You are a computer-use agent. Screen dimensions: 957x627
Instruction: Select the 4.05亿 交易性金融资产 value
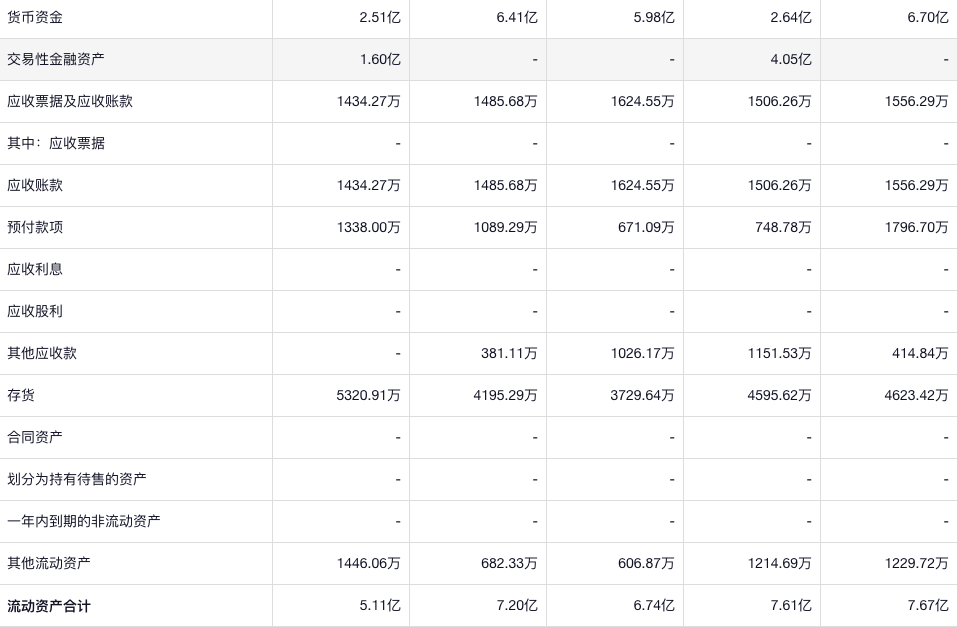coord(791,59)
